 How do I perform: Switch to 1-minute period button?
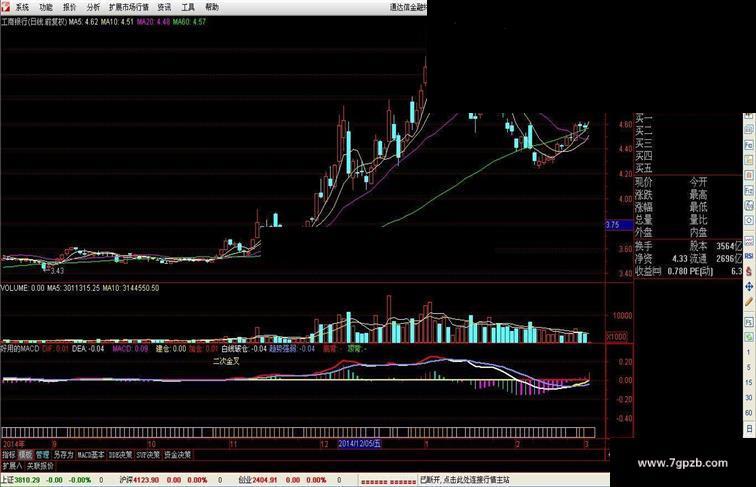(749, 352)
